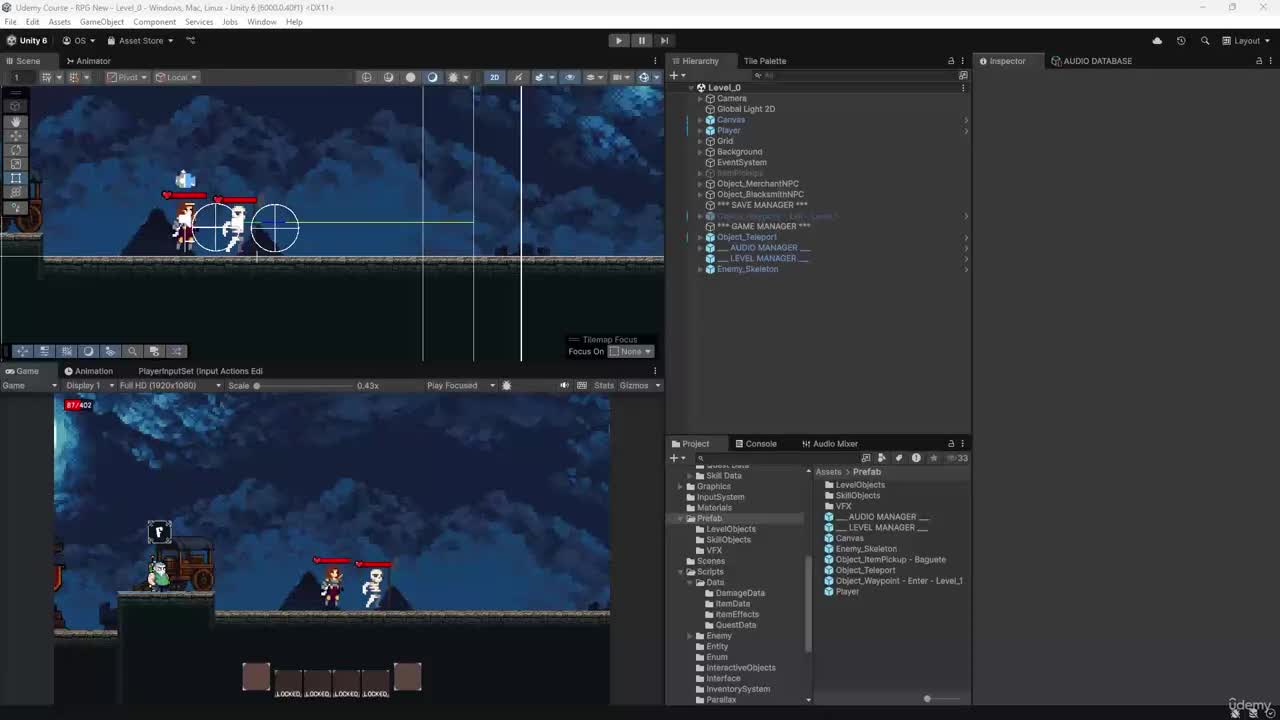This screenshot has height=720, width=1280.
Task: Open Pivot handle position dropdown
Action: (x=127, y=77)
